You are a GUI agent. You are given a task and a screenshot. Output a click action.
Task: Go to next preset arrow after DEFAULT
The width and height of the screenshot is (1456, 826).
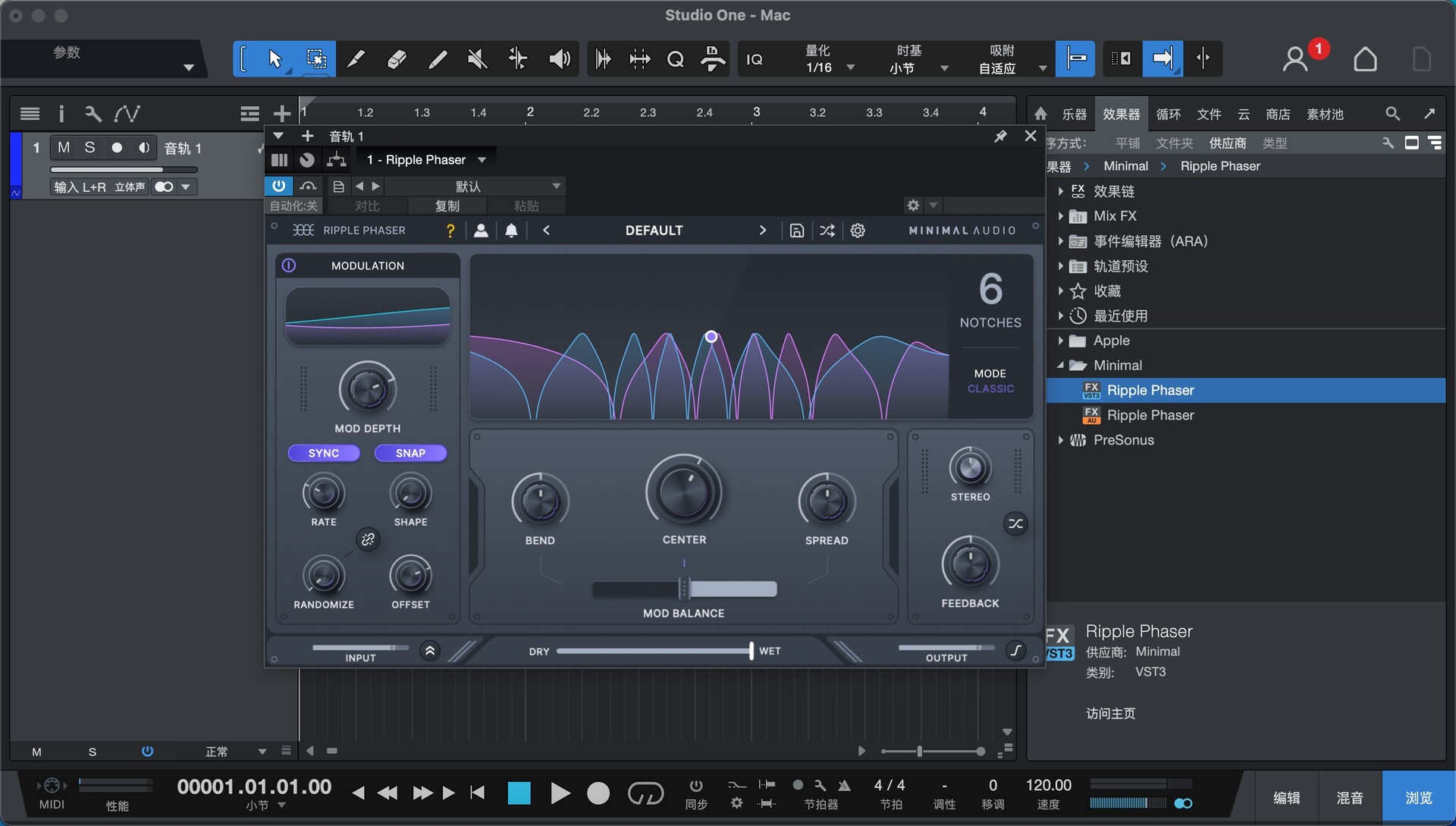763,231
